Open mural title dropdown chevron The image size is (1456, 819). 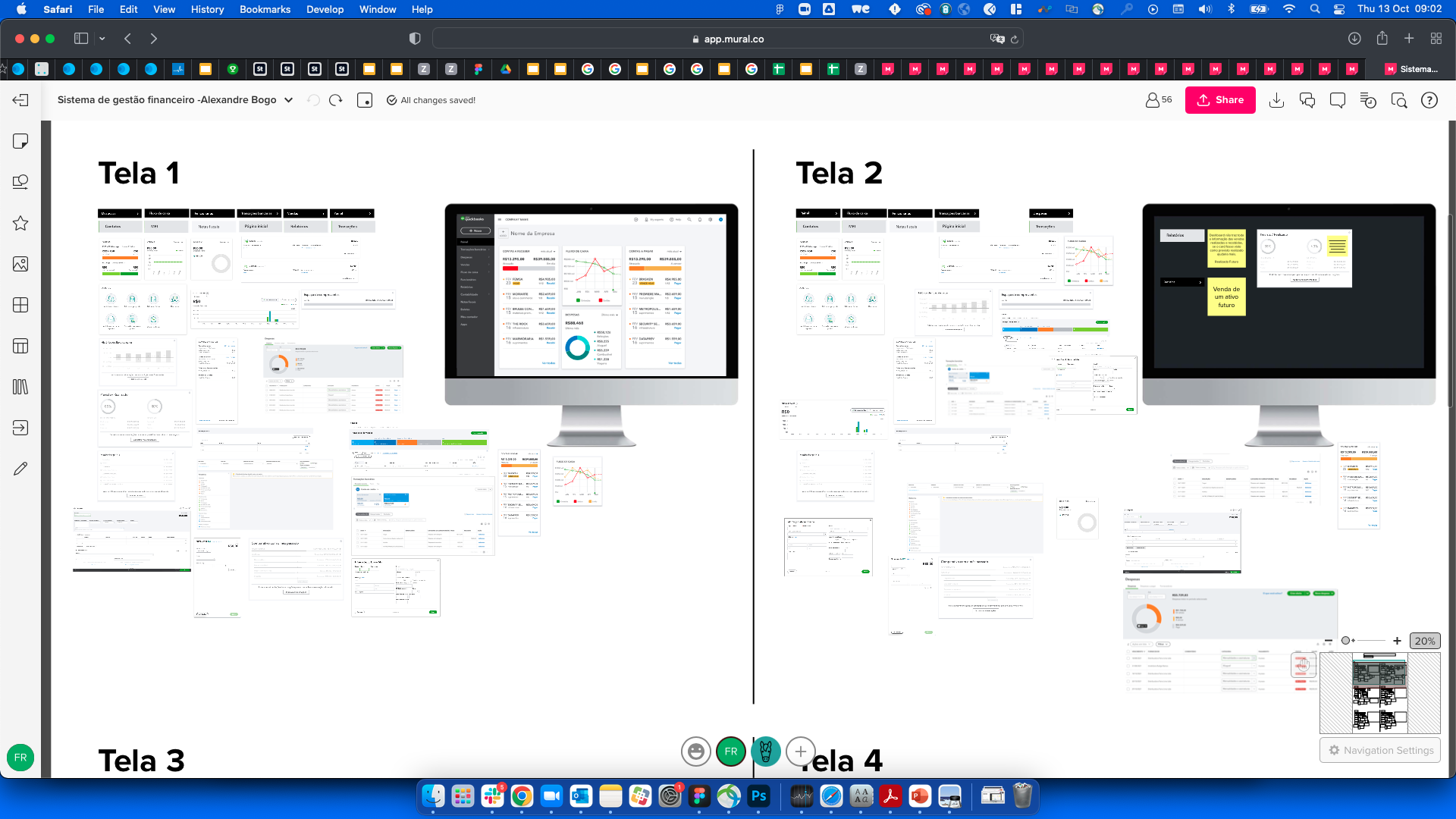coord(289,100)
